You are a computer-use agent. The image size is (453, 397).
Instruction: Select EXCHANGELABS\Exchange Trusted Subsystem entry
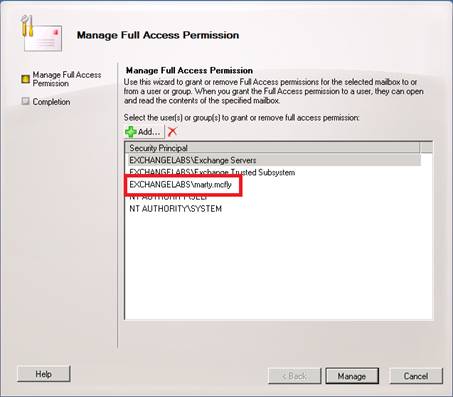(212, 172)
